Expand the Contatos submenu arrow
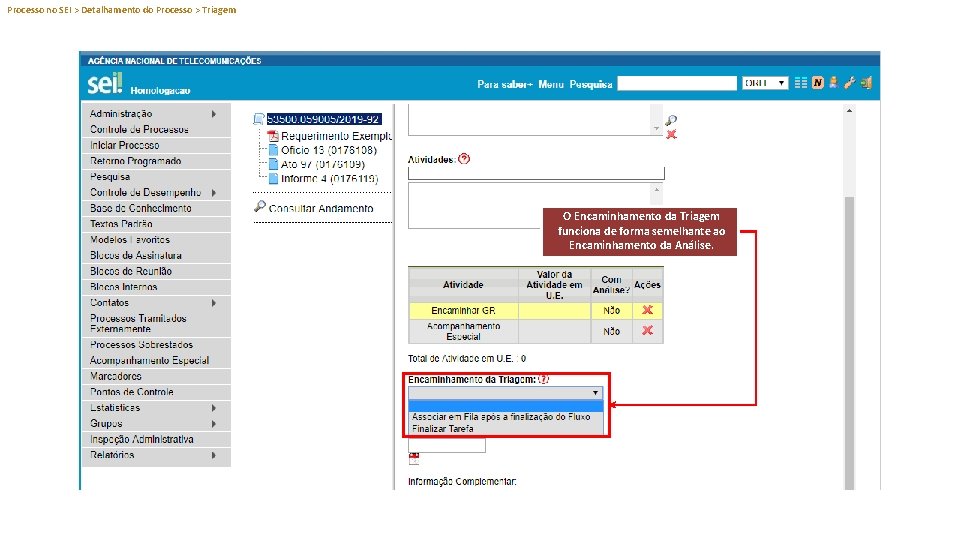The image size is (960, 540). 214,302
